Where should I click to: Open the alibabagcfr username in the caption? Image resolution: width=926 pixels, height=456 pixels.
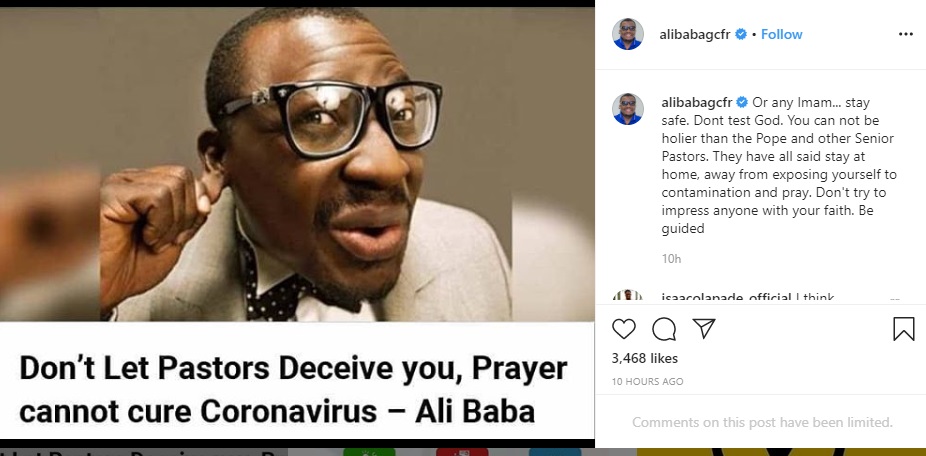coord(697,103)
